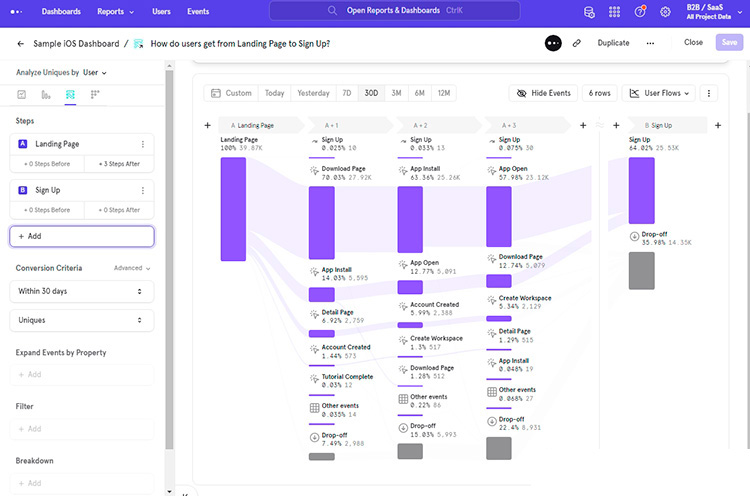
Task: Click the Retention report type icon
Action: 95,94
